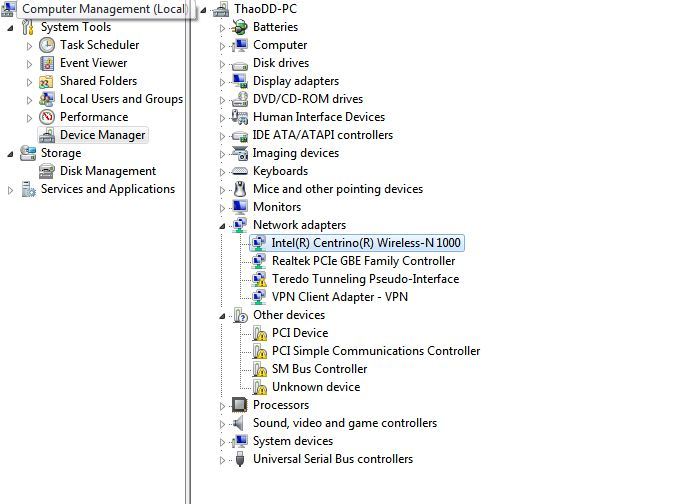Click the Services and Applications icon
This screenshot has width=700, height=504.
click(x=28, y=189)
